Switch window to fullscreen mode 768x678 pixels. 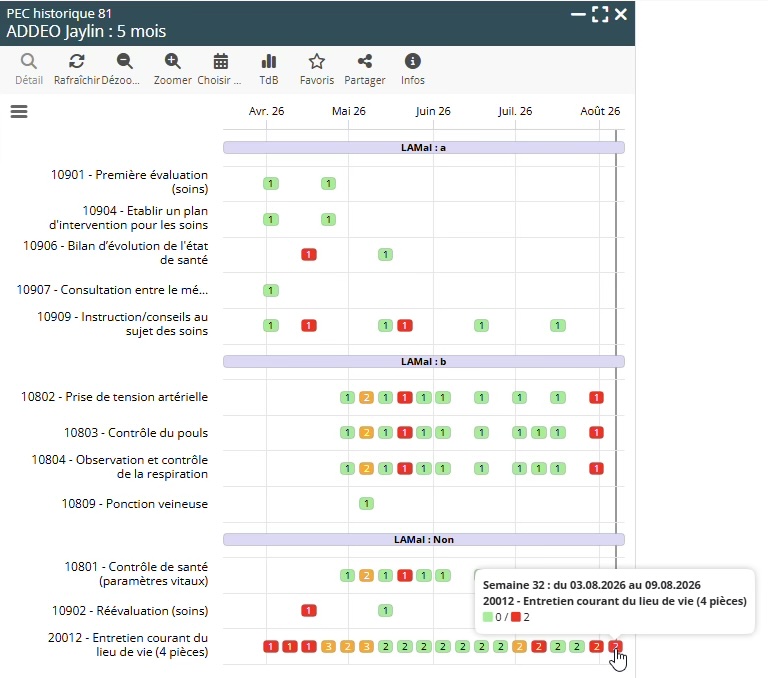[600, 14]
